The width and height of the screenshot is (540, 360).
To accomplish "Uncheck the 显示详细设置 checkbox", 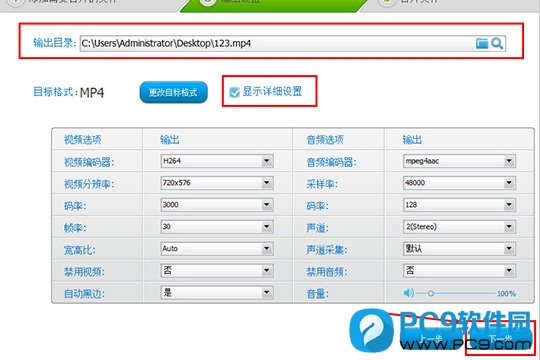I will coord(235,92).
